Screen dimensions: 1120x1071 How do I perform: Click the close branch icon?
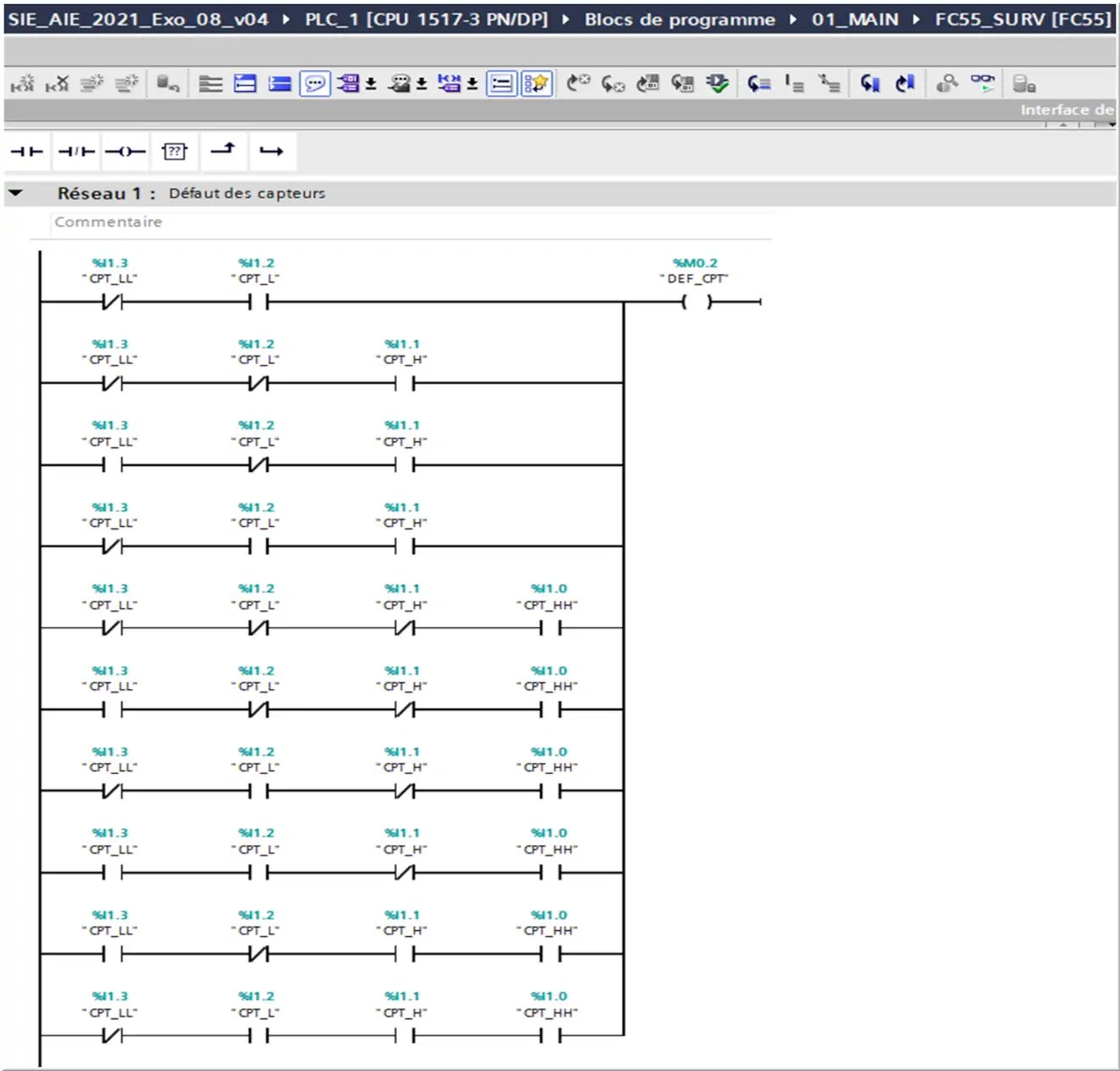point(272,151)
